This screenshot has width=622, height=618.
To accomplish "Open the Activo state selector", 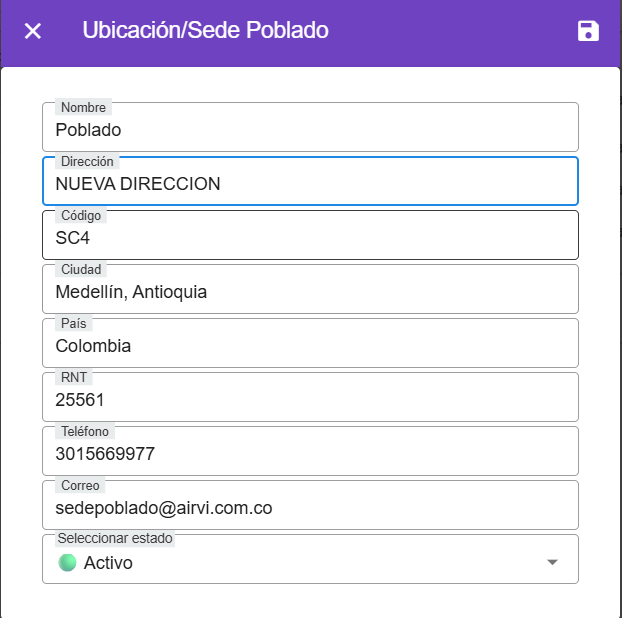I will pos(300,563).
